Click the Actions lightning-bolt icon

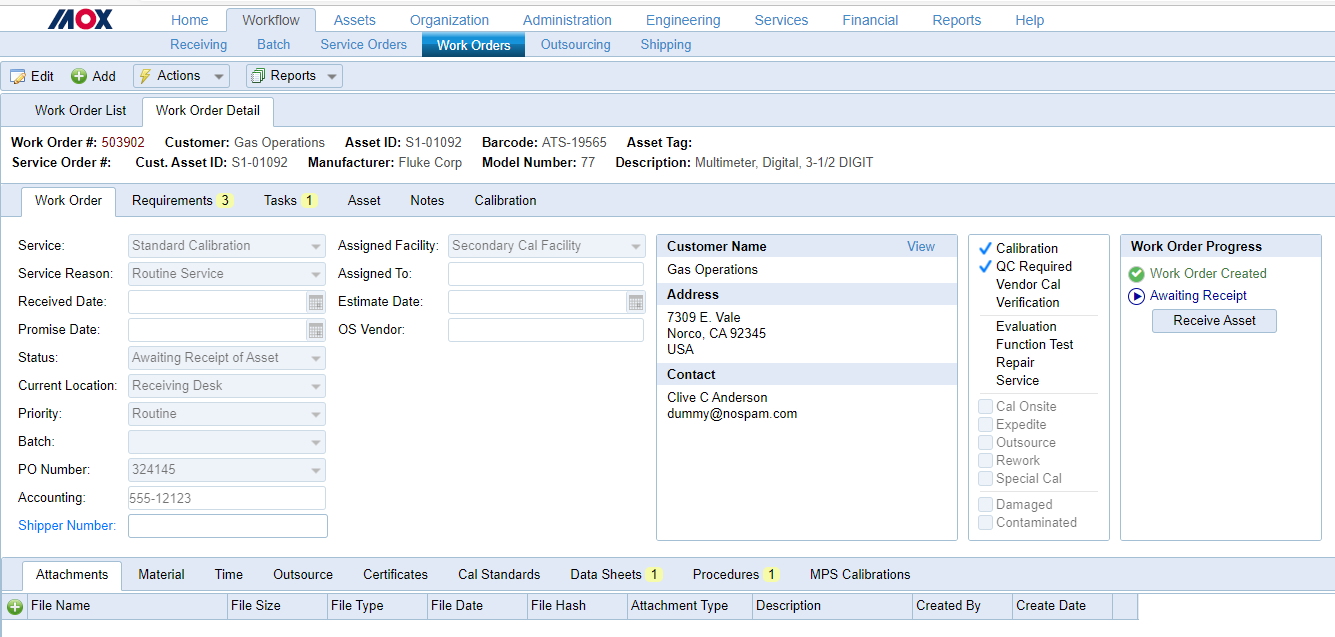[x=146, y=76]
